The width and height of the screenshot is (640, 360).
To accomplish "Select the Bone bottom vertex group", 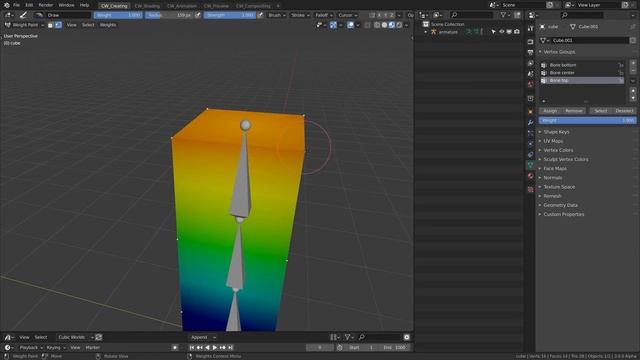I will pos(582,65).
